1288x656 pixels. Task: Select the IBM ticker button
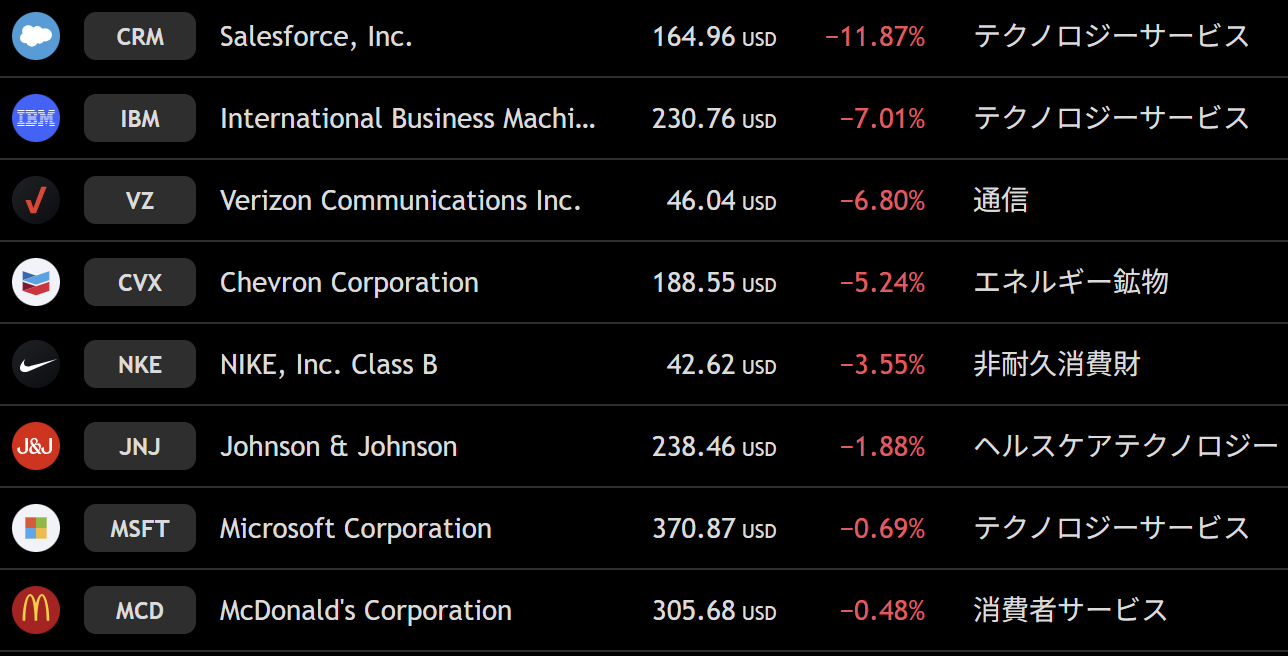click(x=140, y=119)
